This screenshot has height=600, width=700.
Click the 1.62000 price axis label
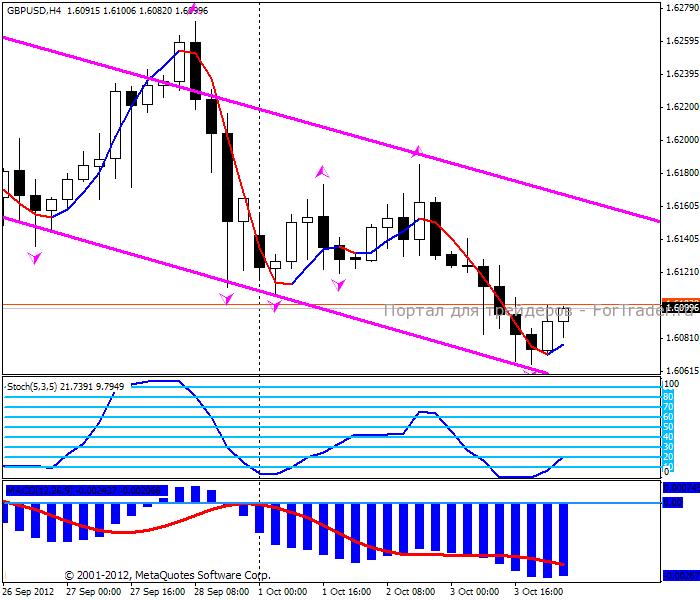pyautogui.click(x=682, y=140)
